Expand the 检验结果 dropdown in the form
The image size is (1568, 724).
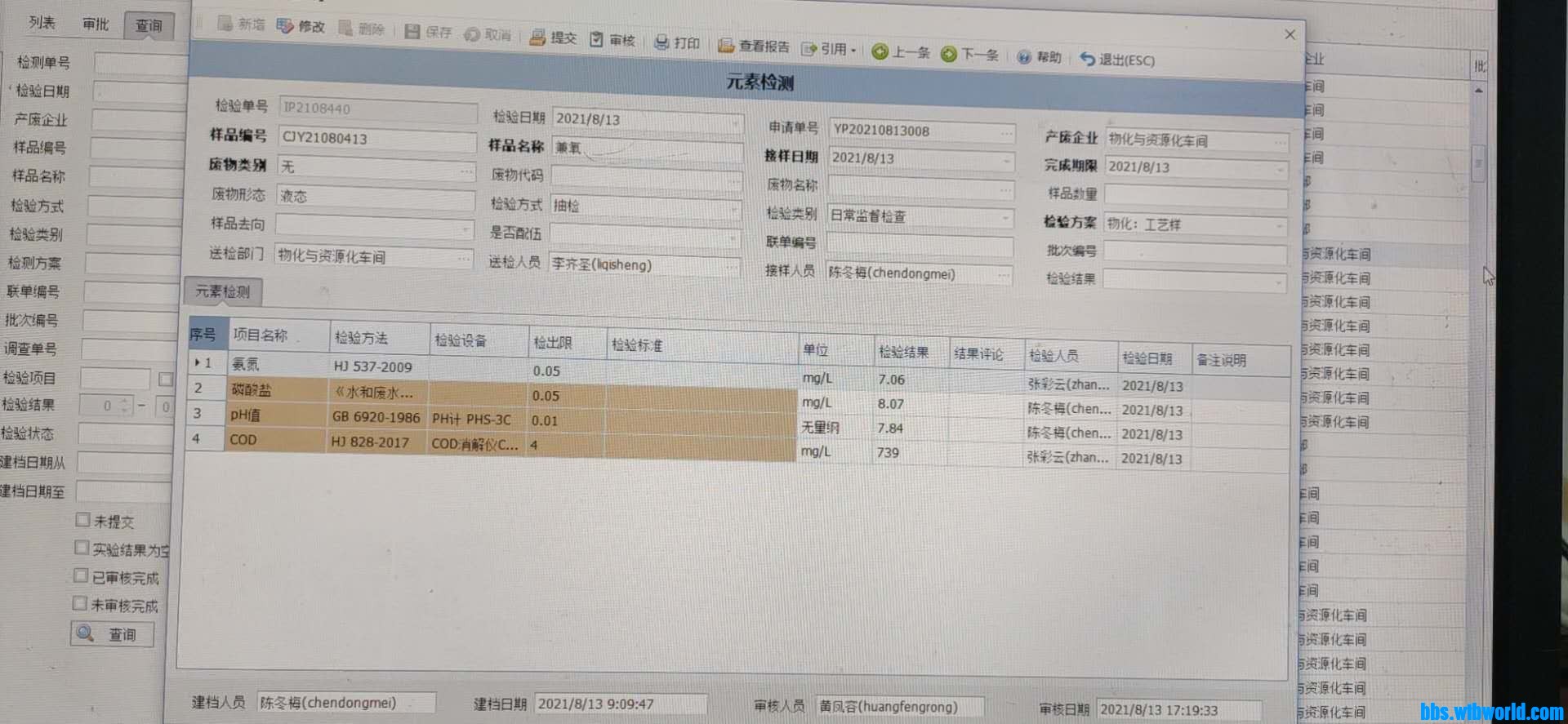click(1277, 282)
